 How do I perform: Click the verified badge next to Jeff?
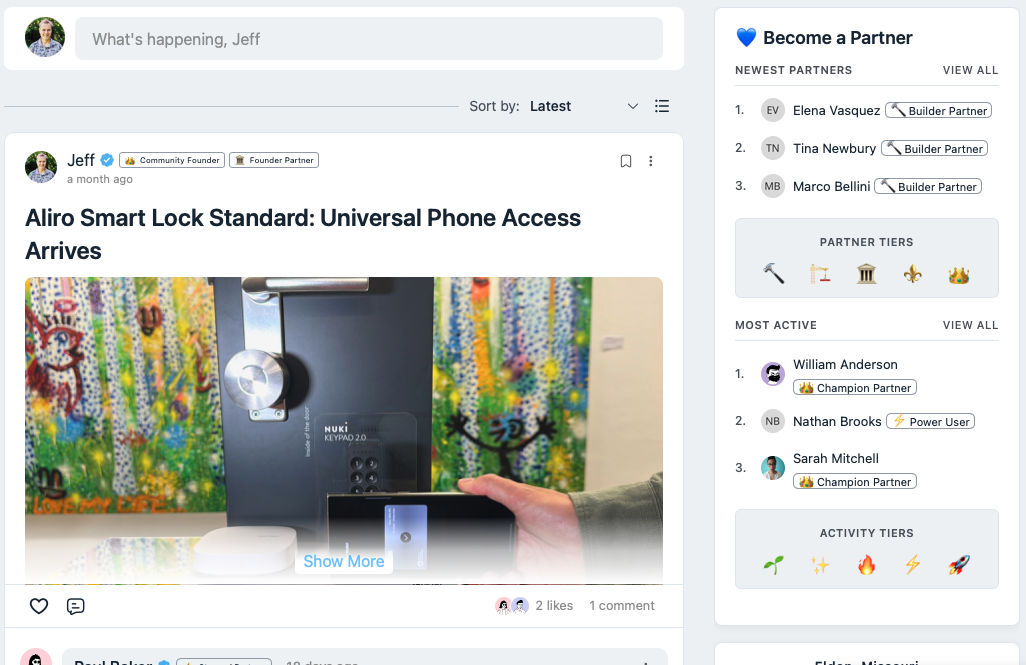107,160
